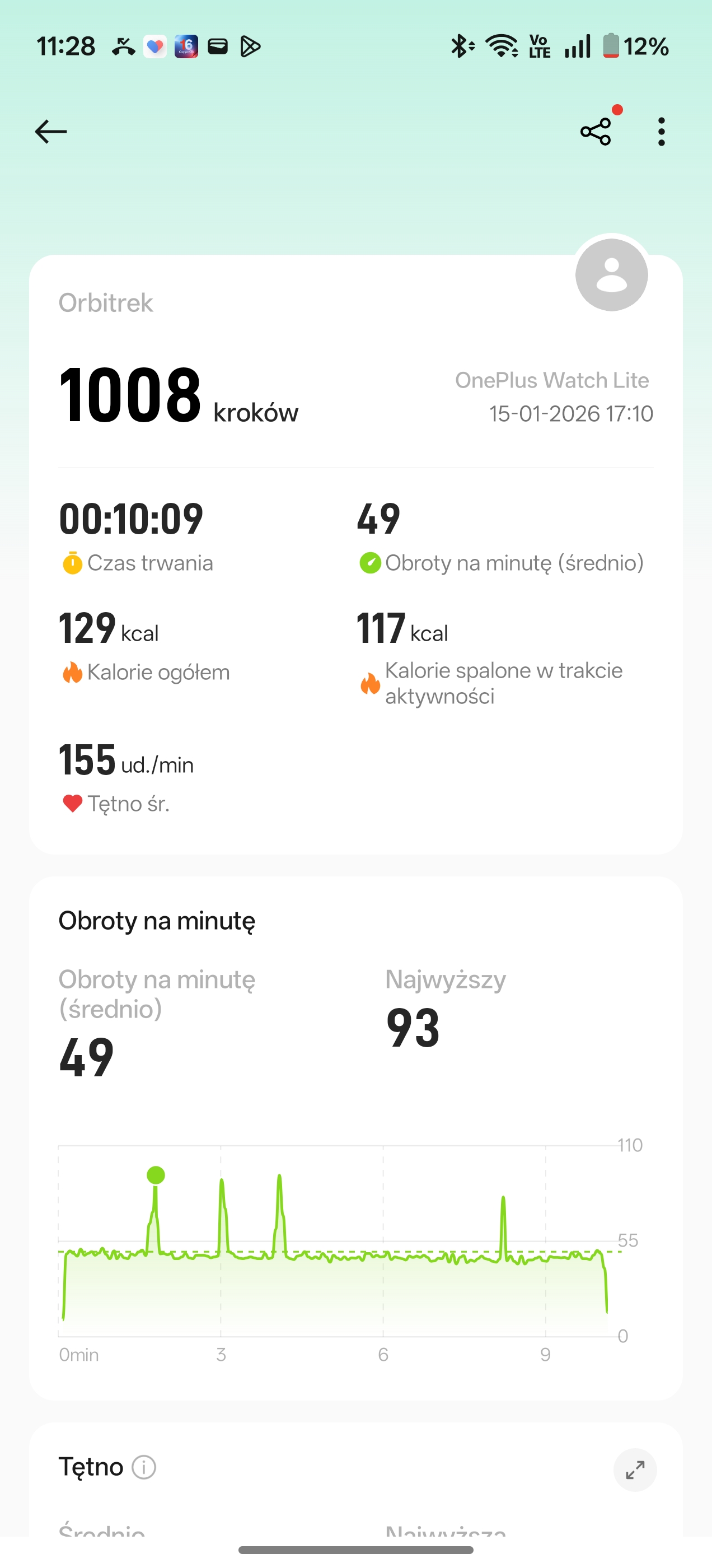Tap the yellow stopwatch duration icon
This screenshot has height=1568, width=712.
72,563
